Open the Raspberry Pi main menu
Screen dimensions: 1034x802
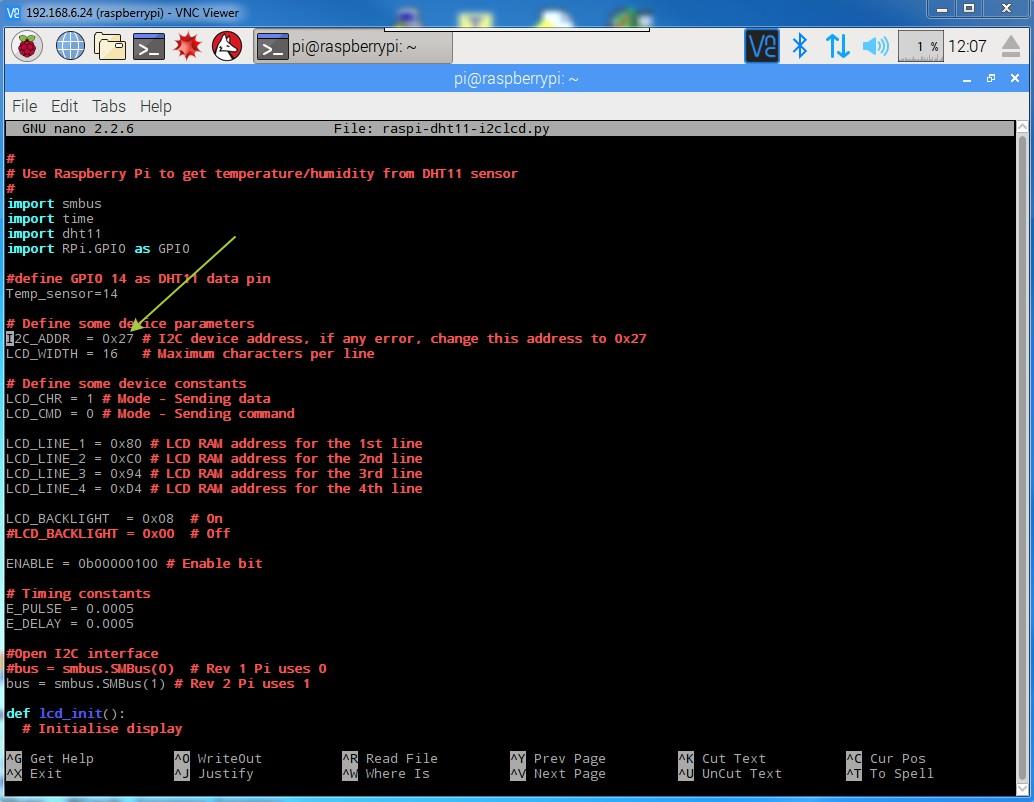(27, 46)
